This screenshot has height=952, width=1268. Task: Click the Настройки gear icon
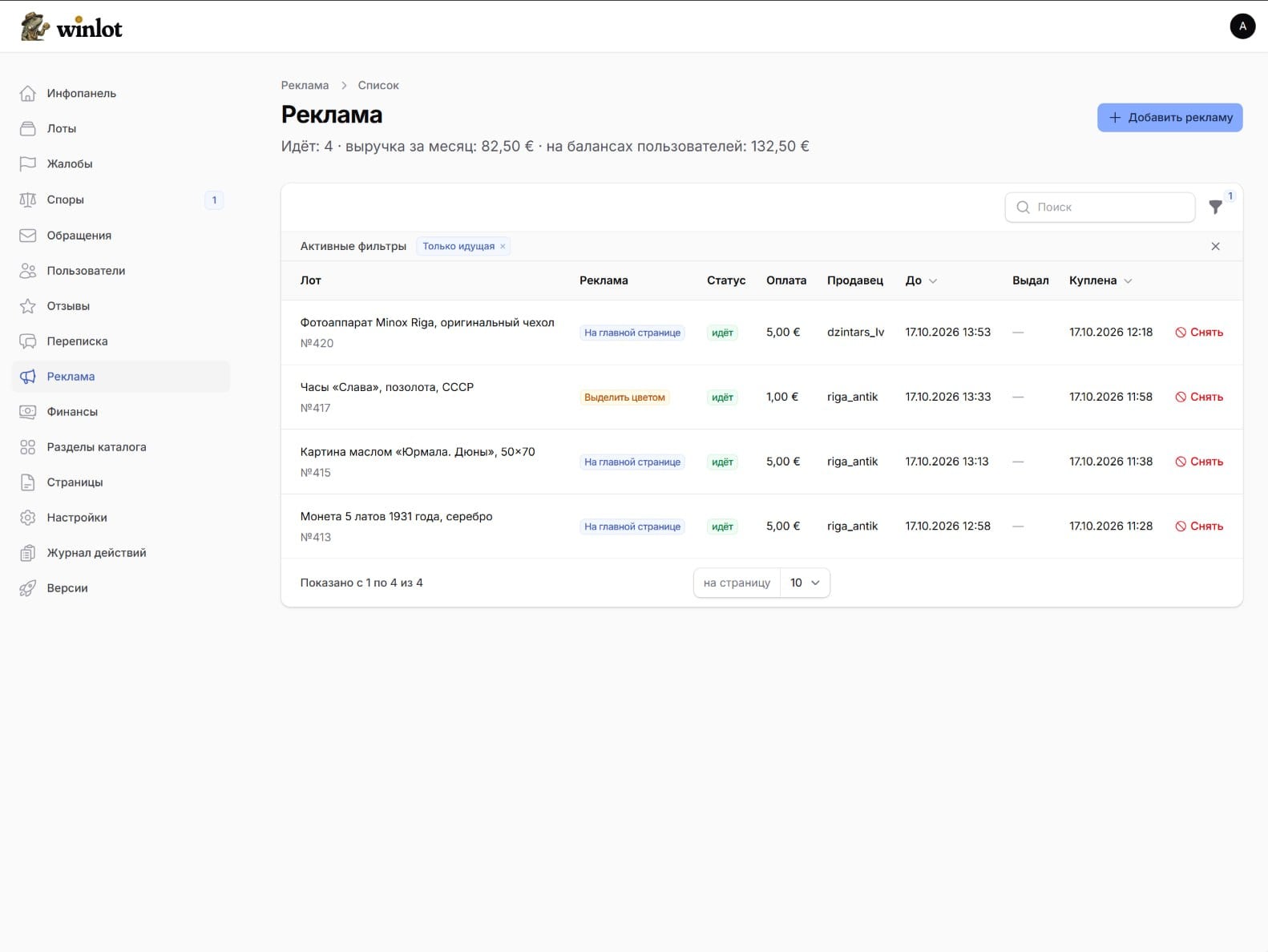pos(27,517)
